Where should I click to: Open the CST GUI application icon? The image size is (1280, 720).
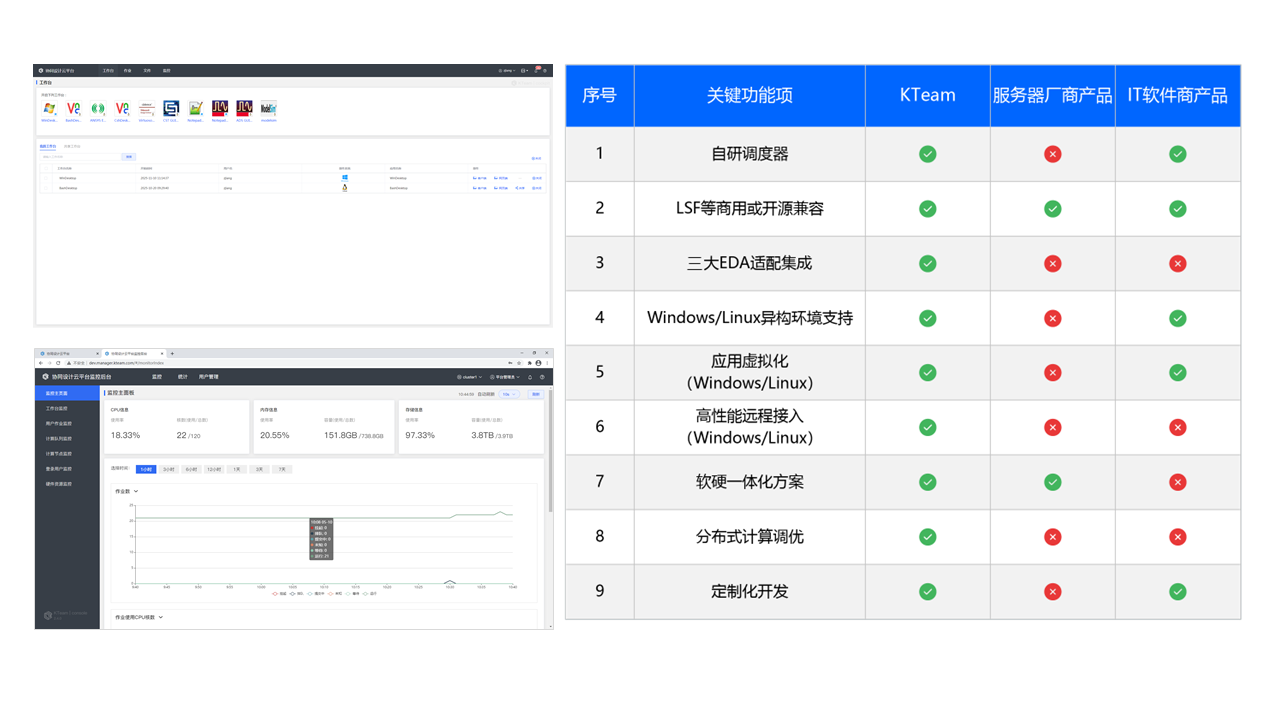[x=171, y=108]
